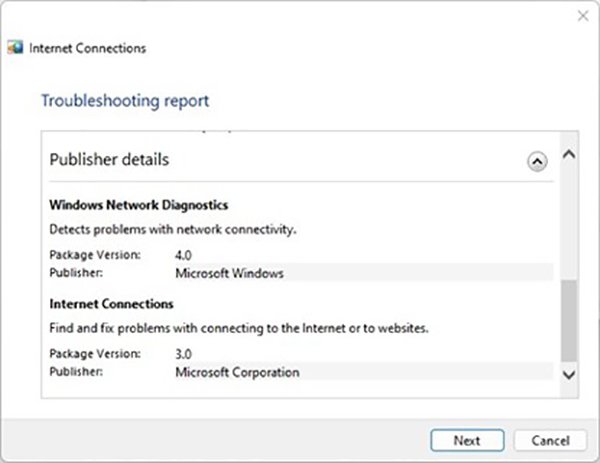Click the scrollbar down arrow
Screen dimensions: 600x463
click(569, 373)
